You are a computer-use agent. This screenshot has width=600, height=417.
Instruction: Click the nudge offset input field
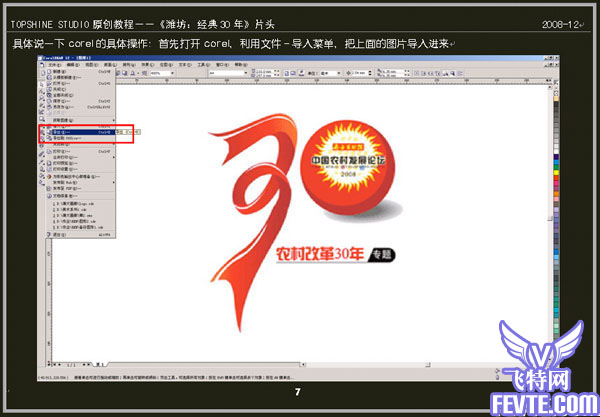pos(360,73)
